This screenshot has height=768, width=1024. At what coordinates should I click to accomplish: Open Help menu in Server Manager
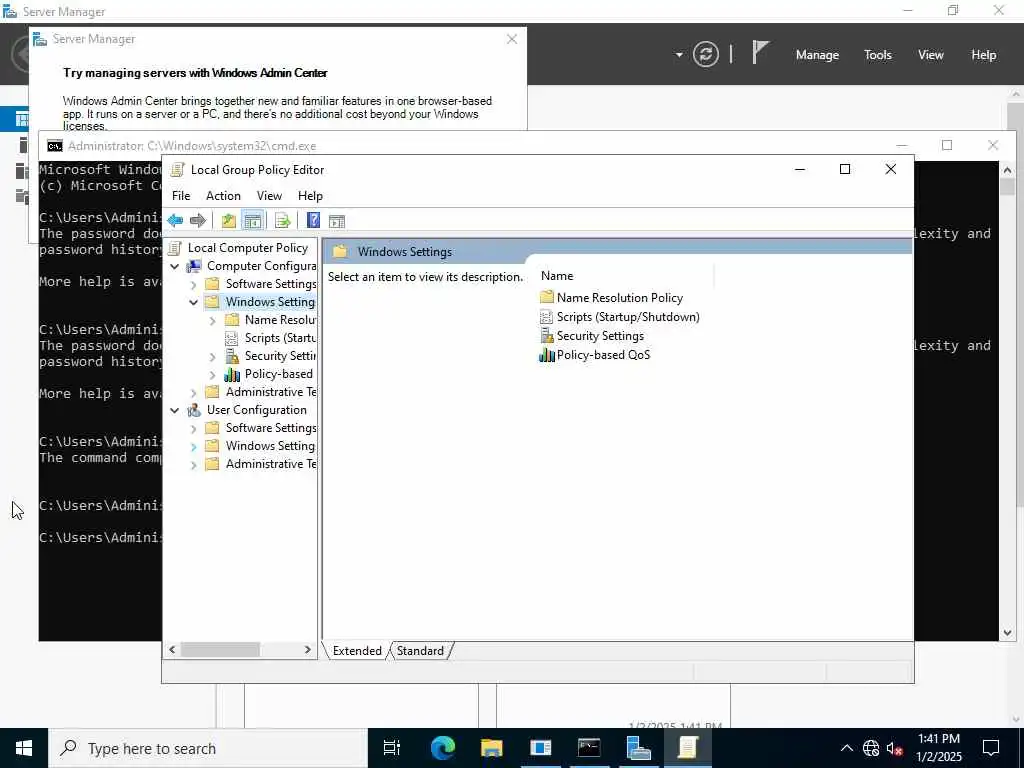coord(984,55)
